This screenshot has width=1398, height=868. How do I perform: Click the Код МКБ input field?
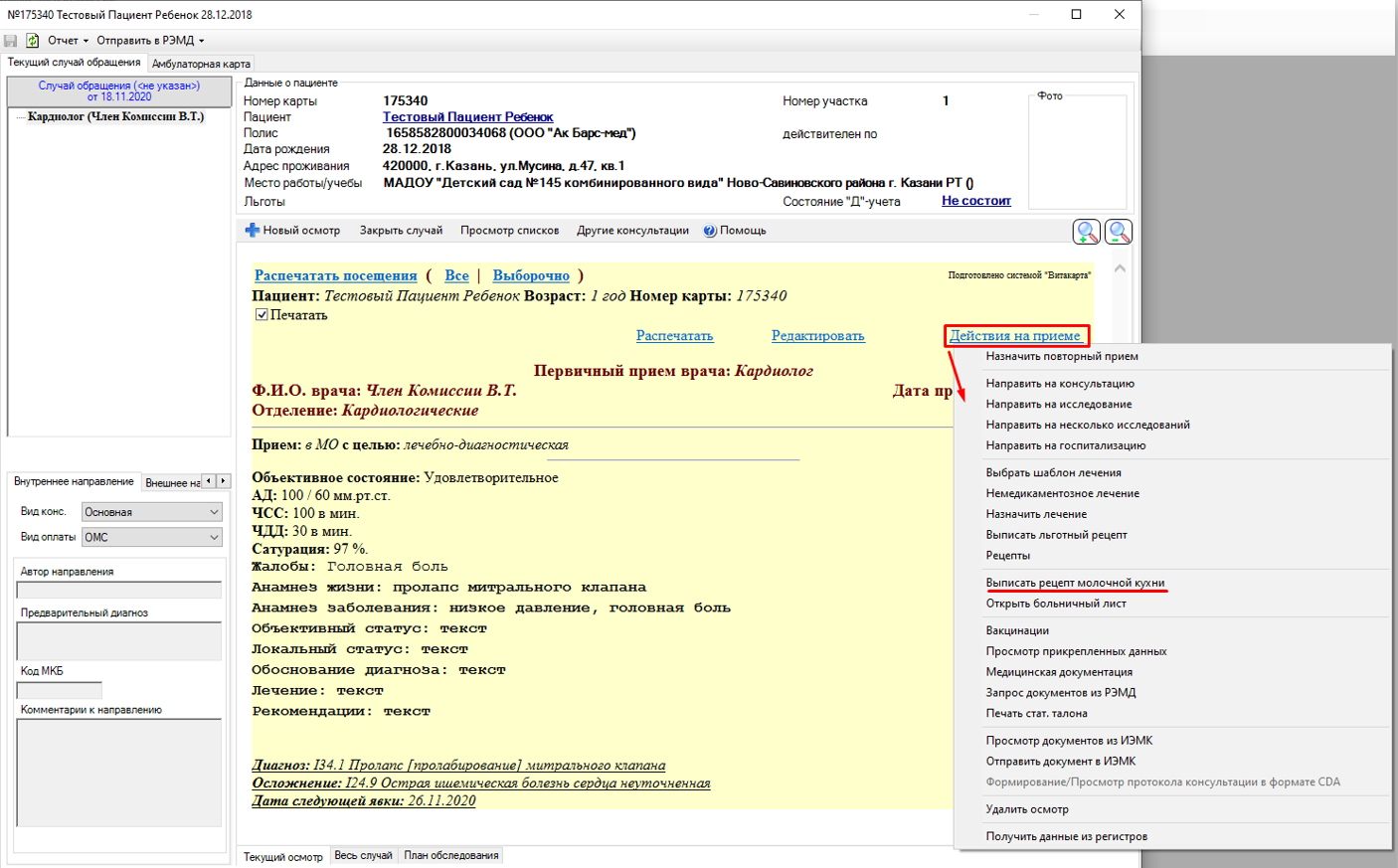tap(60, 690)
